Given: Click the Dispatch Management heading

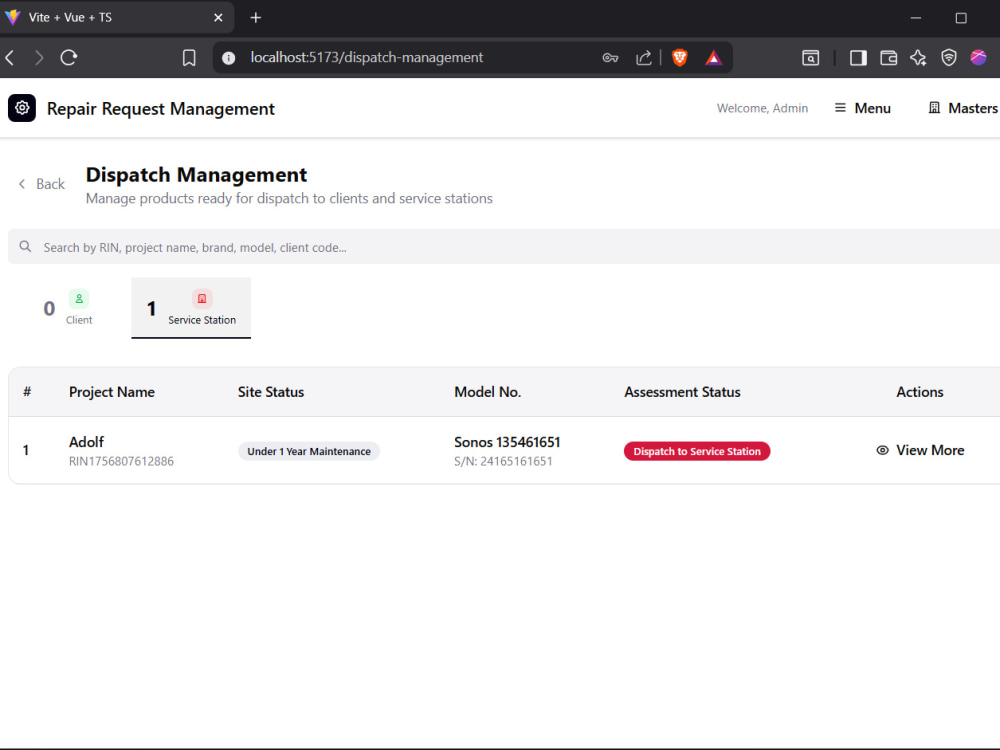Looking at the screenshot, I should coord(196,175).
